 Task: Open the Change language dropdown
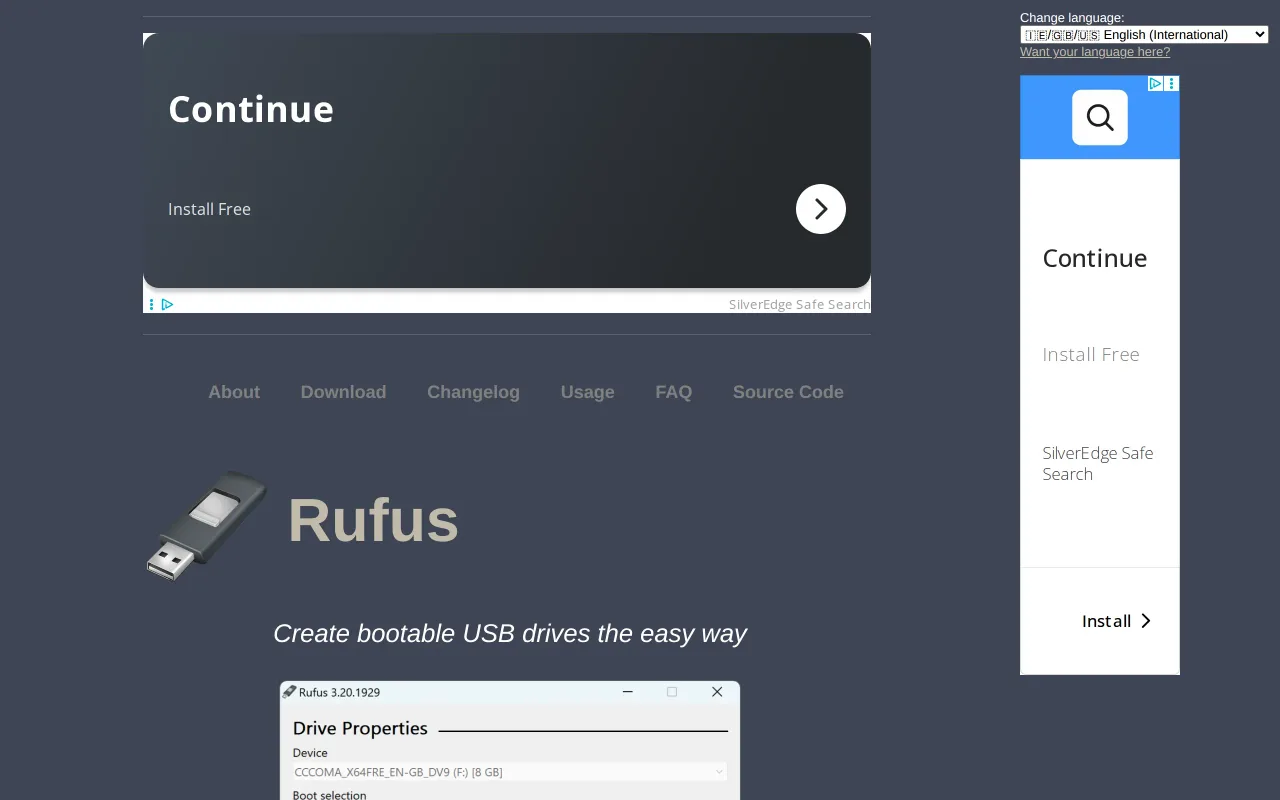(1144, 35)
